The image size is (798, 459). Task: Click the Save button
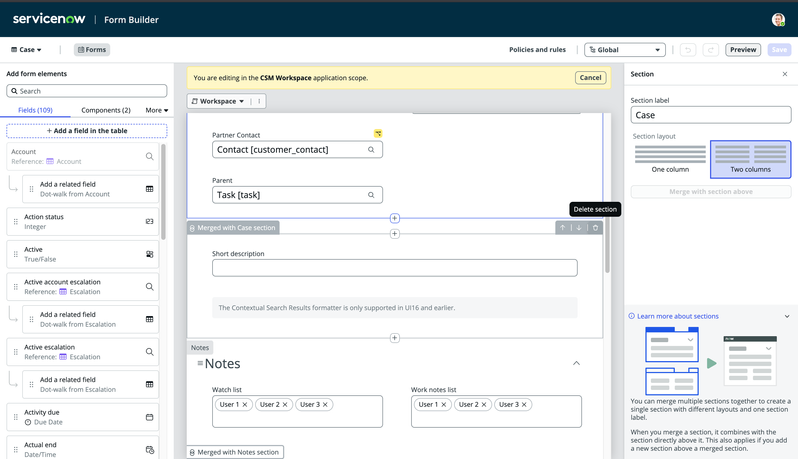(779, 50)
